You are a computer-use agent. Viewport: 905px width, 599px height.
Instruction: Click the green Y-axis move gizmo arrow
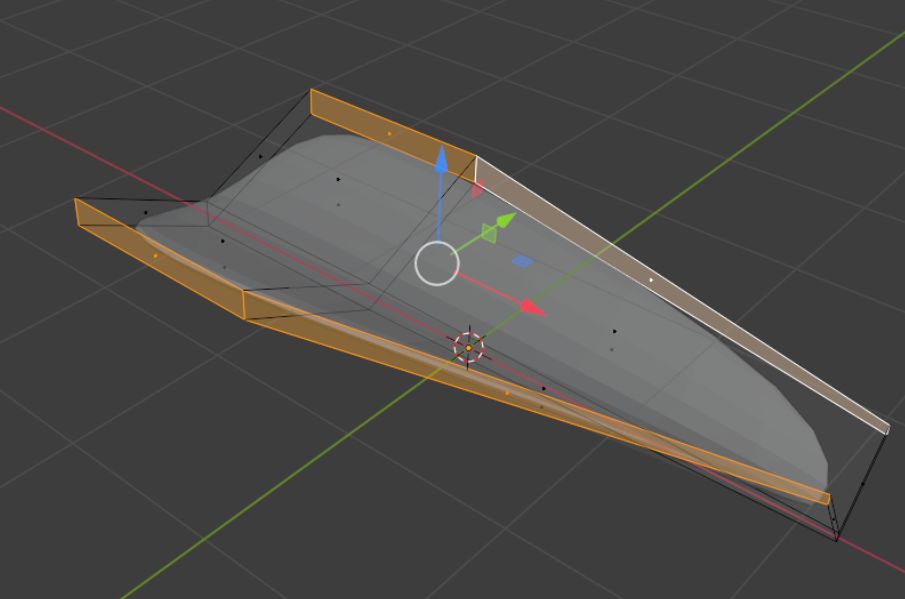click(505, 220)
